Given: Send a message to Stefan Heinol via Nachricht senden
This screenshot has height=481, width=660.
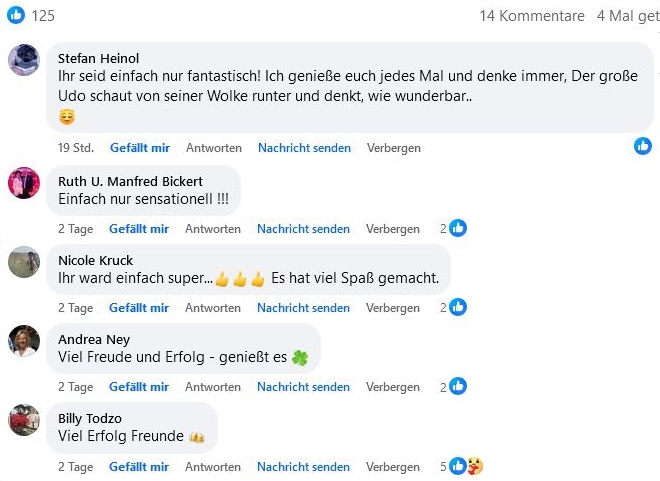Looking at the screenshot, I should coord(304,148).
